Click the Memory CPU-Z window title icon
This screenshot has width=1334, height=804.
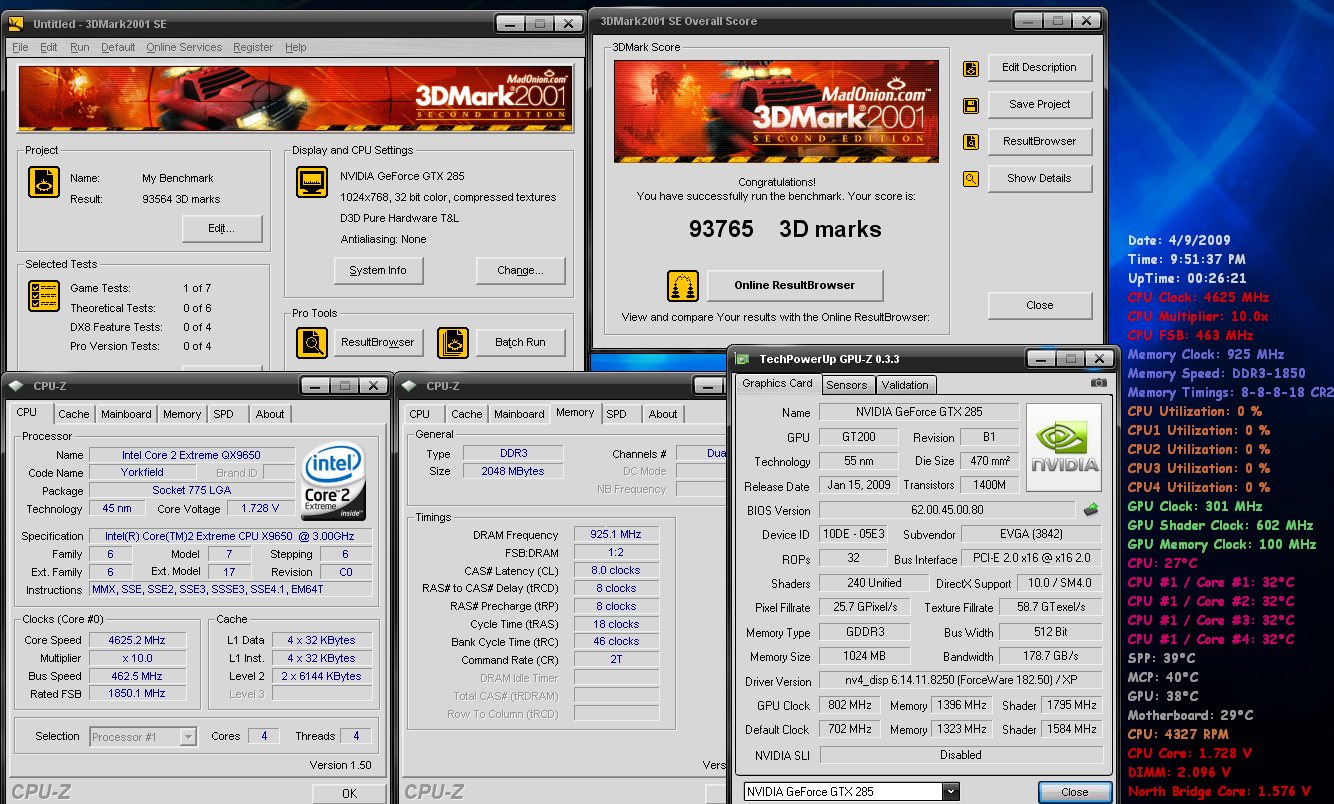click(x=410, y=386)
